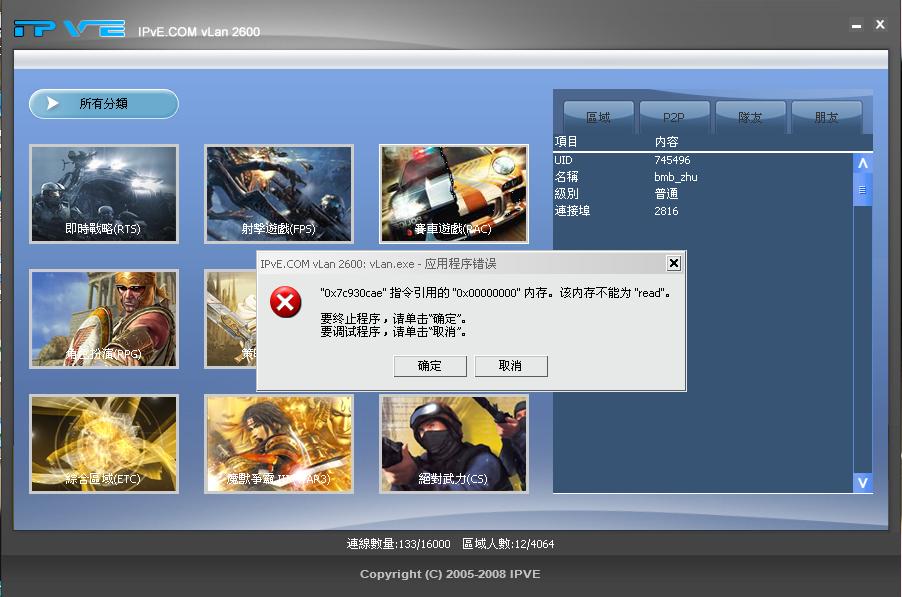The image size is (902, 597).
Task: Click the IPVE logo in title bar
Action: click(70, 28)
